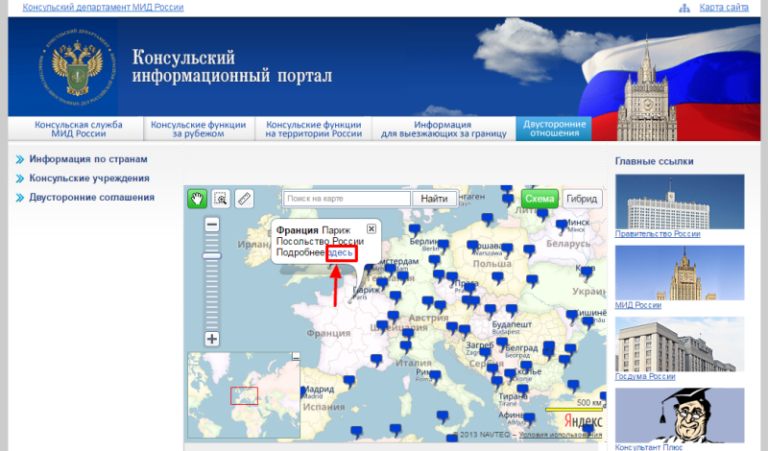Expand Консульские учреждения section
The image size is (768, 451).
(89, 178)
